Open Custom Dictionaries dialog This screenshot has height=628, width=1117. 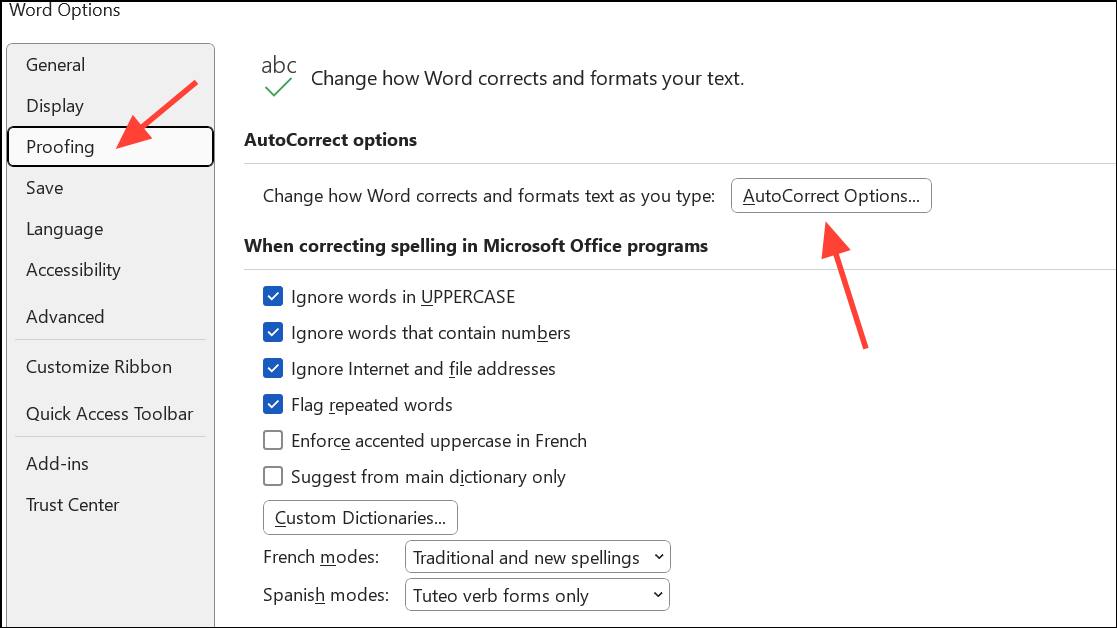point(360,518)
